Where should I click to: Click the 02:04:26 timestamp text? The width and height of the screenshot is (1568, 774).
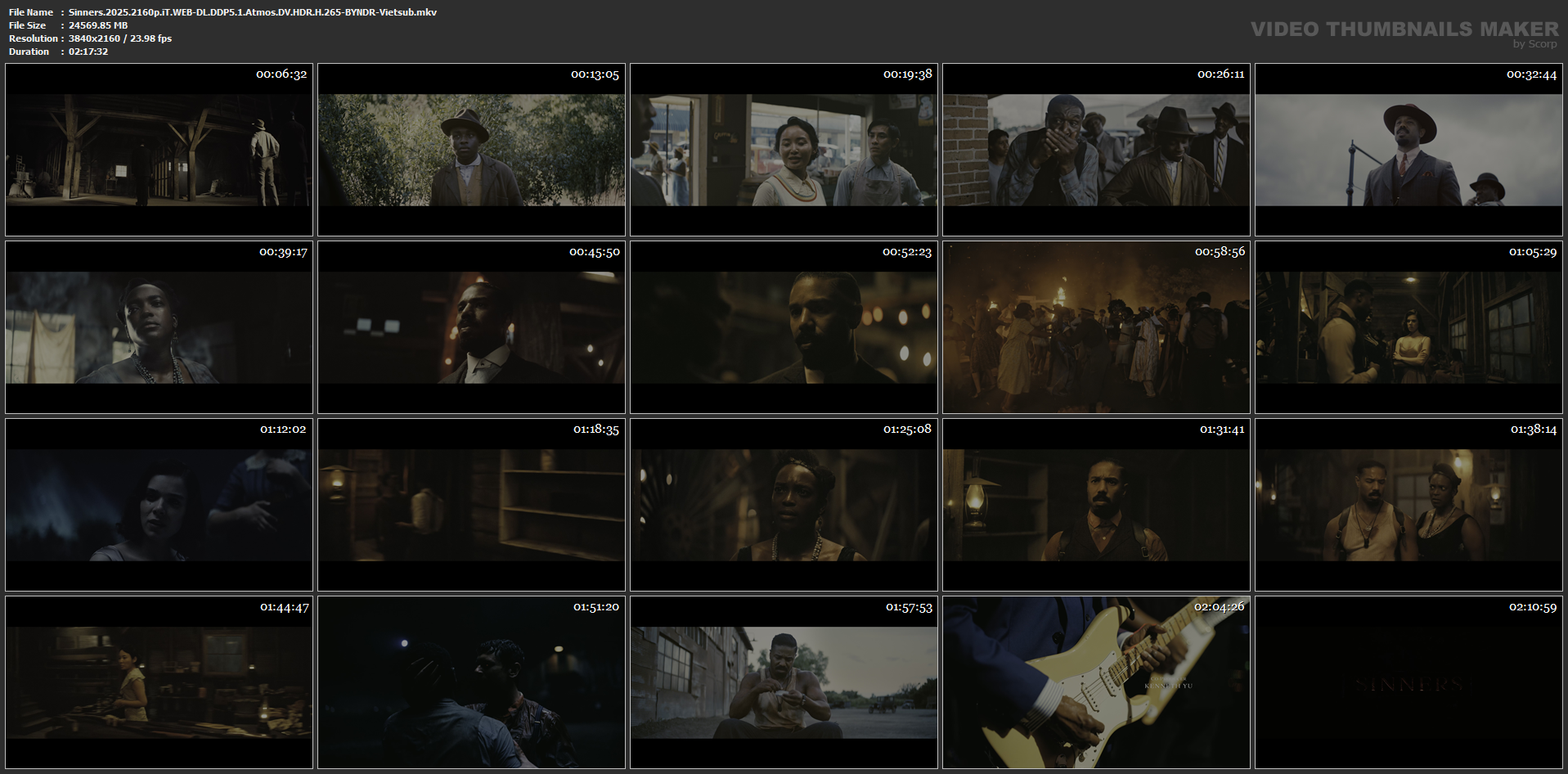coord(1219,607)
